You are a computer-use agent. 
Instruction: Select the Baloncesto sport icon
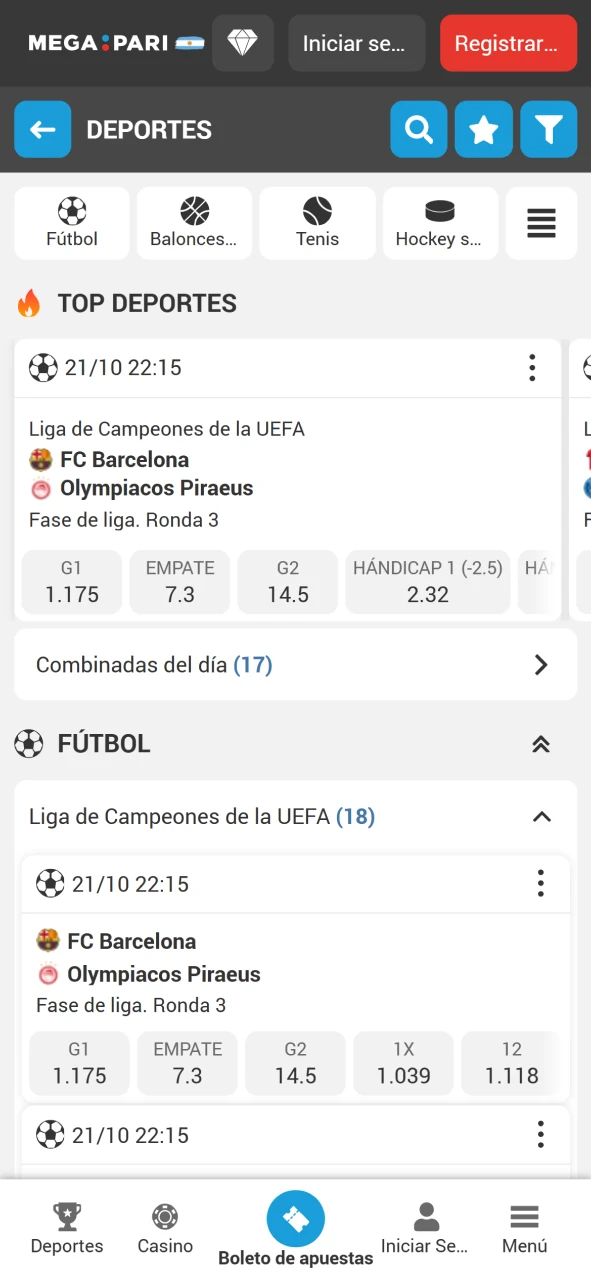[x=194, y=222]
